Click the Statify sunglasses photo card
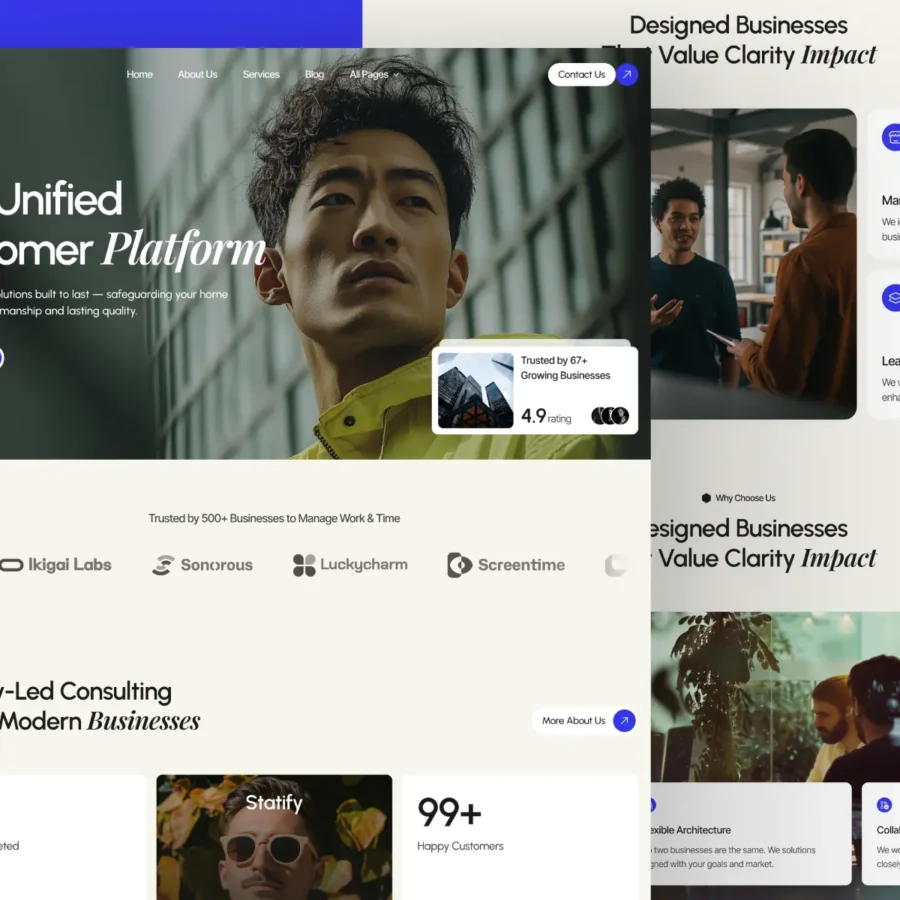Screen dimensions: 900x900 click(x=274, y=837)
